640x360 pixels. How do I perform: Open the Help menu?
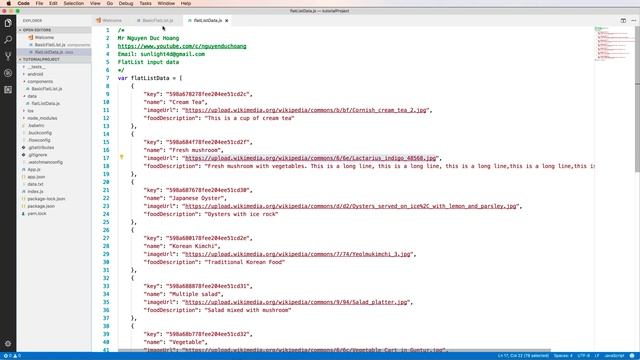tap(186, 3)
